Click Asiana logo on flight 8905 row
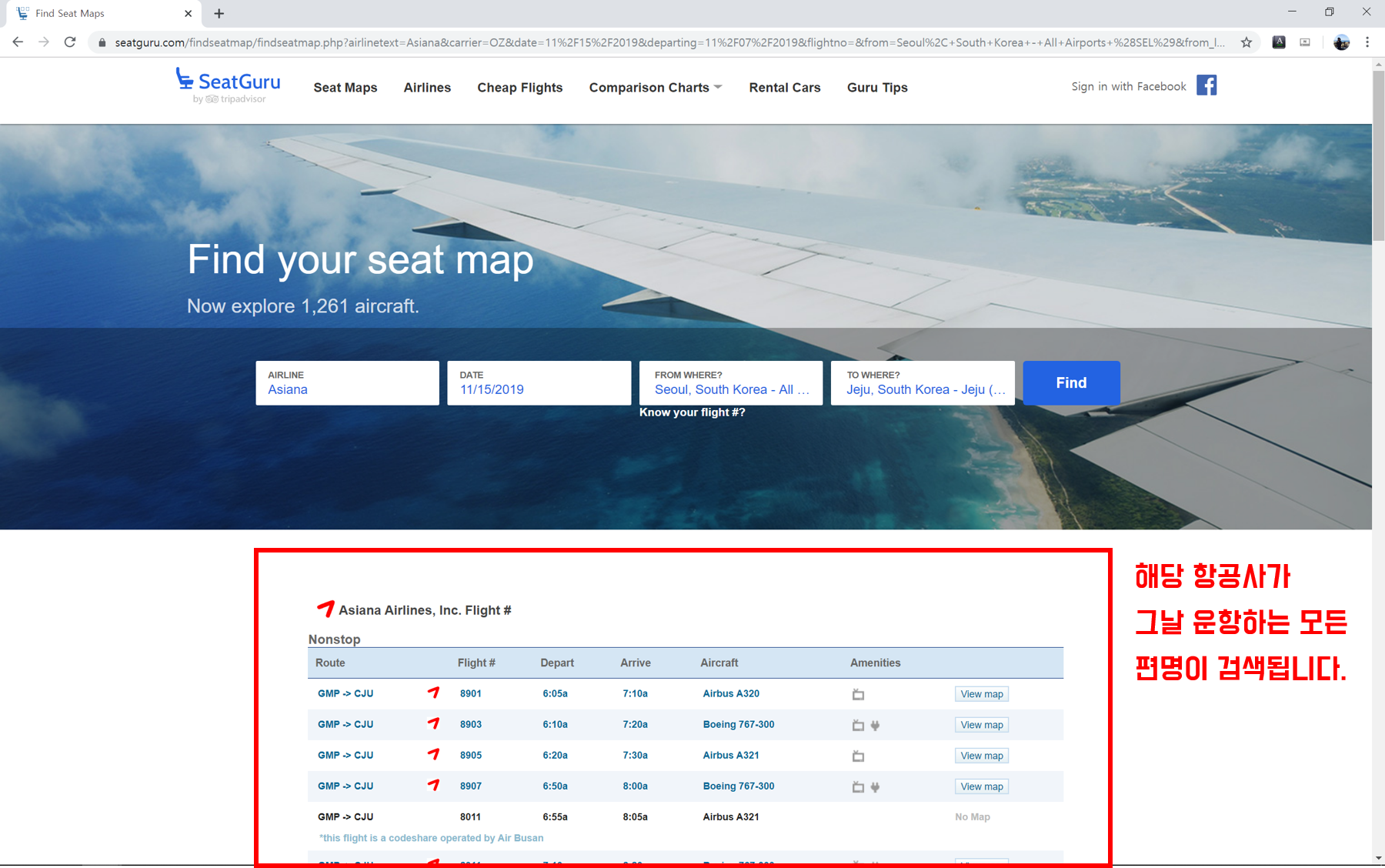Image resolution: width=1385 pixels, height=868 pixels. [x=434, y=754]
